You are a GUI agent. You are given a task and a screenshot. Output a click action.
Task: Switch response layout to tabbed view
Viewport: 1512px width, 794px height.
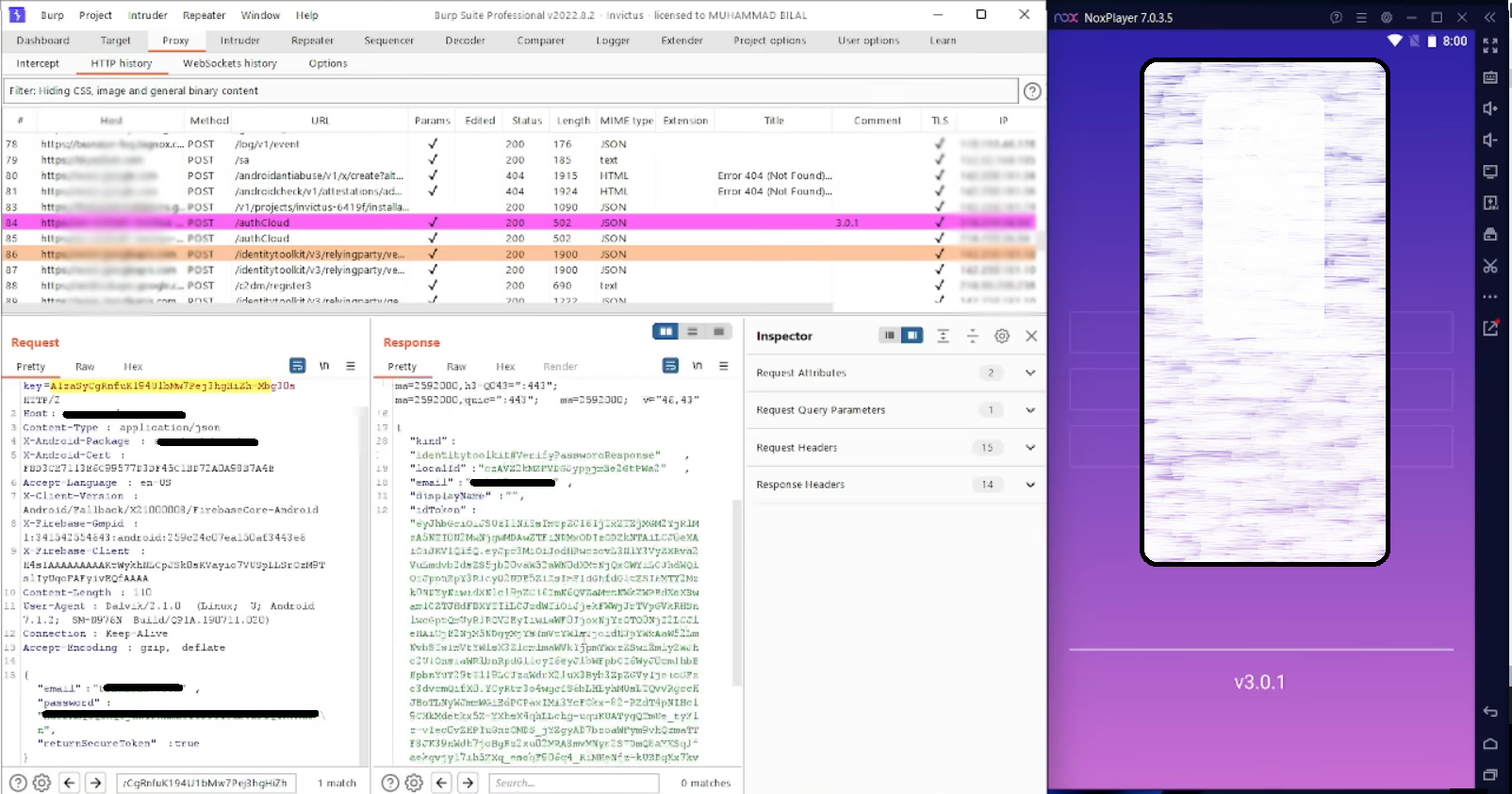click(718, 332)
